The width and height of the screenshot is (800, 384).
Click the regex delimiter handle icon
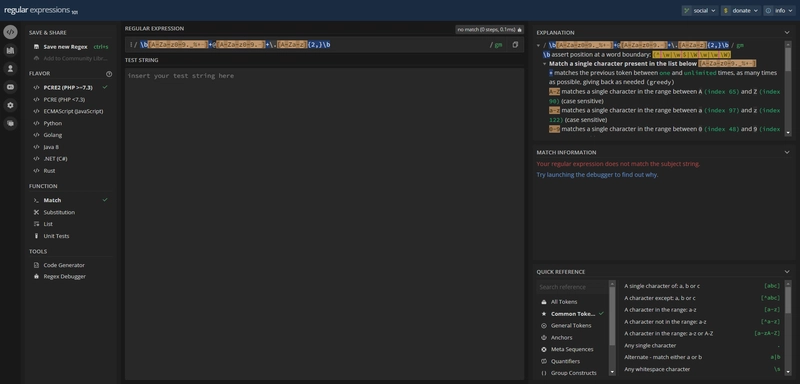point(131,44)
